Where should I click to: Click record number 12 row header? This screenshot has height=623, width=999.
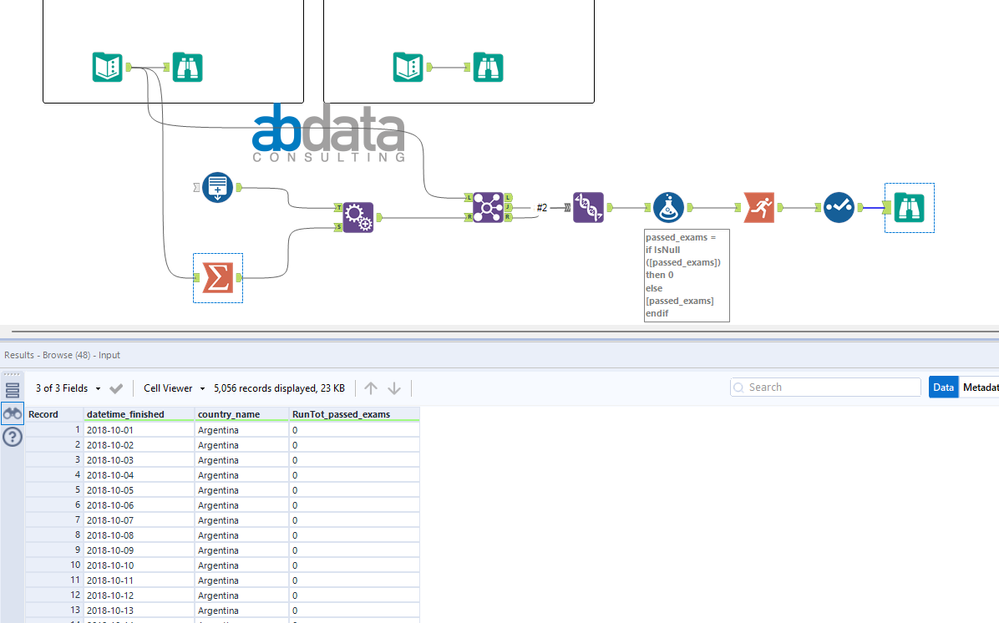pos(54,595)
